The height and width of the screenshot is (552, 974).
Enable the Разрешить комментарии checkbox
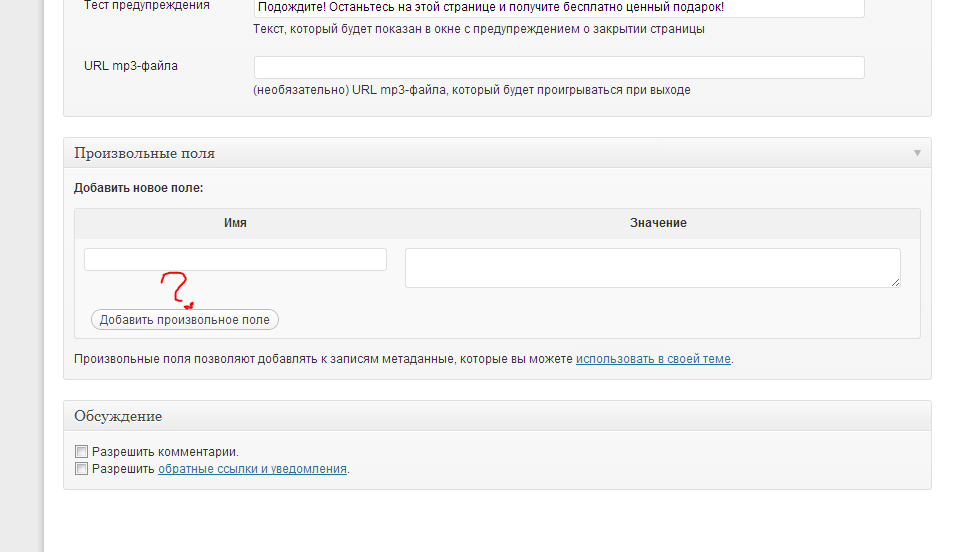pos(82,451)
